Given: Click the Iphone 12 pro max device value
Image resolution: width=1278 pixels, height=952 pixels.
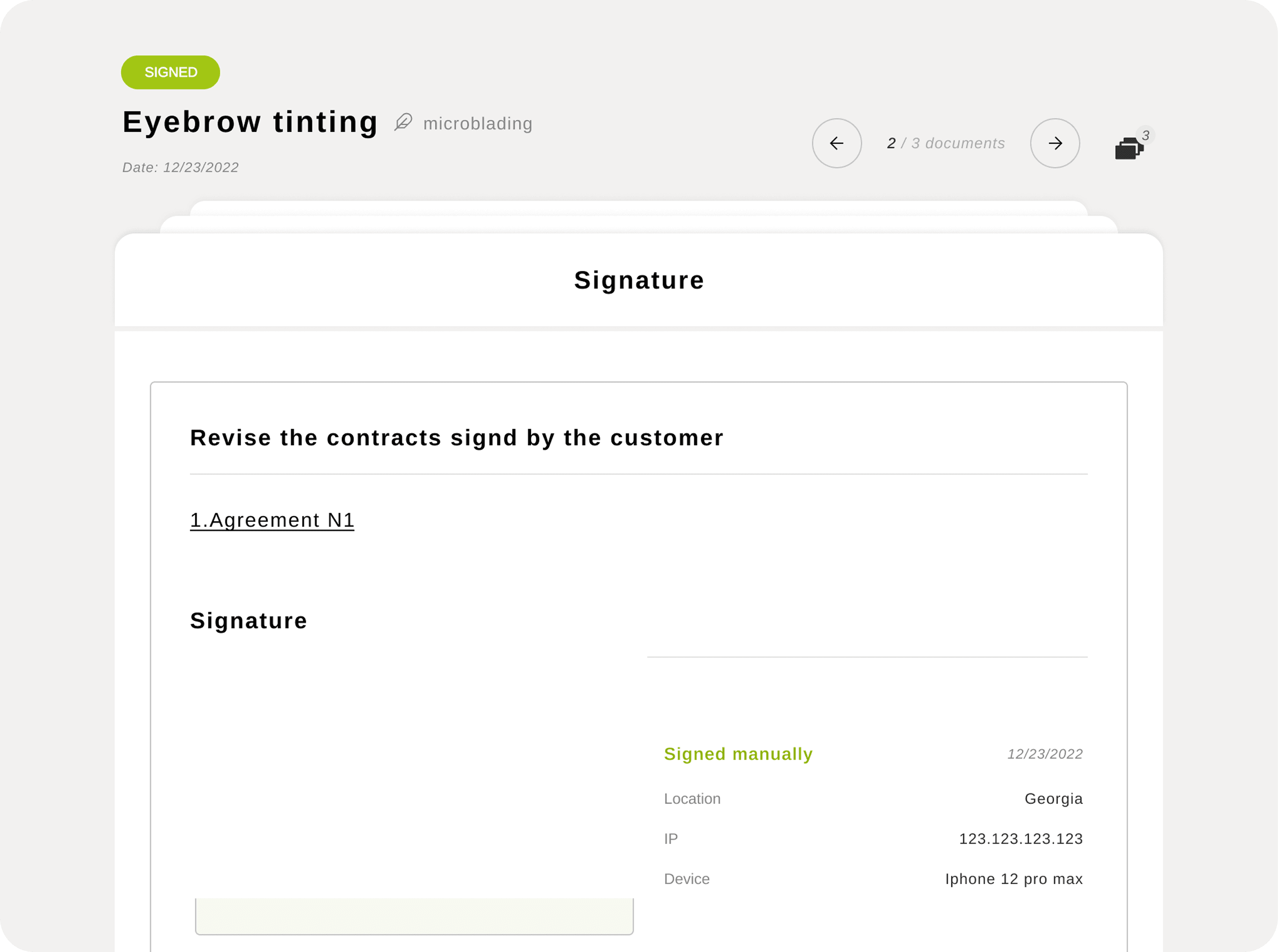Looking at the screenshot, I should (x=1014, y=879).
